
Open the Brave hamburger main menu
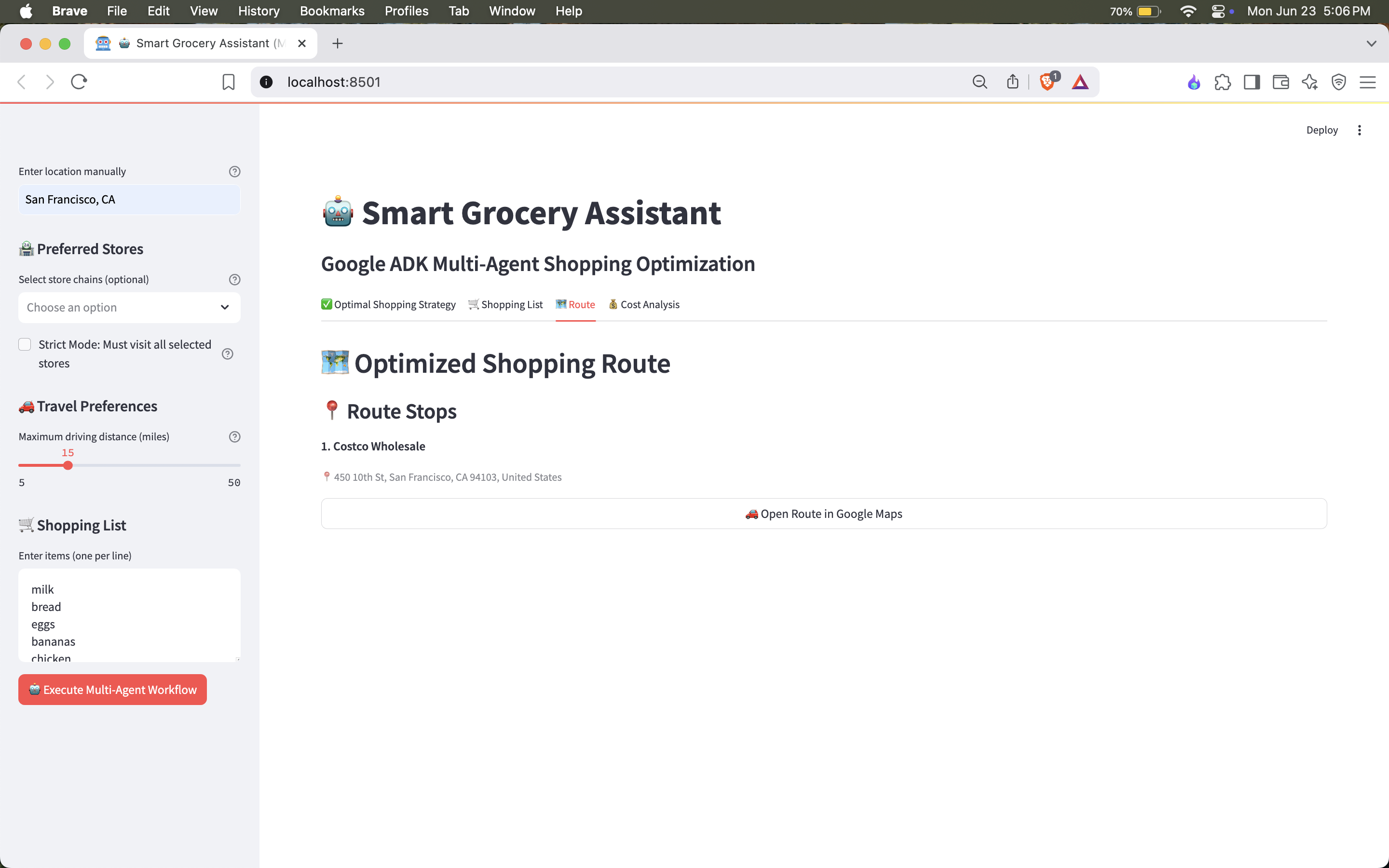[x=1367, y=82]
